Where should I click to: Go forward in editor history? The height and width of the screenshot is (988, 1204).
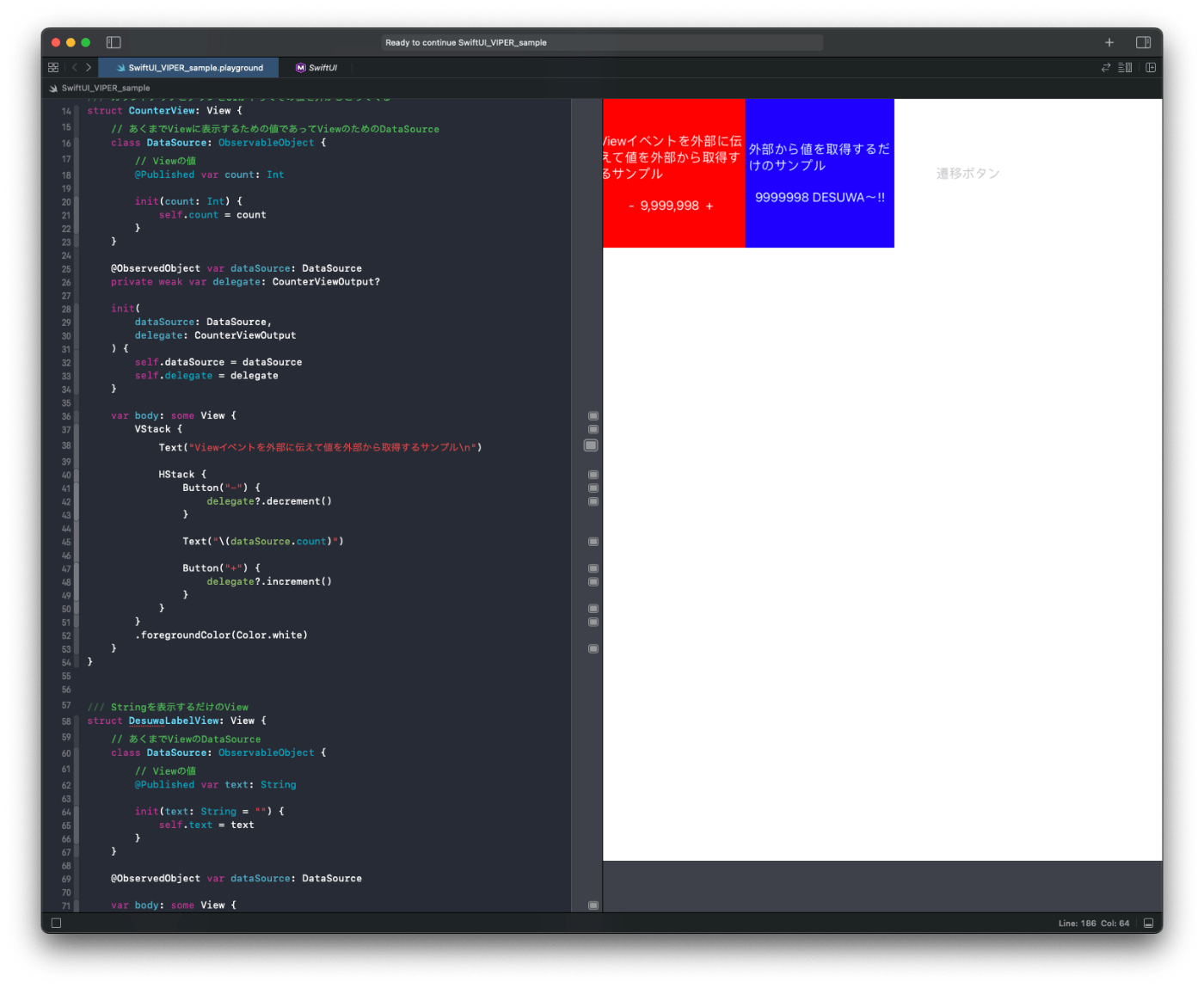(89, 67)
